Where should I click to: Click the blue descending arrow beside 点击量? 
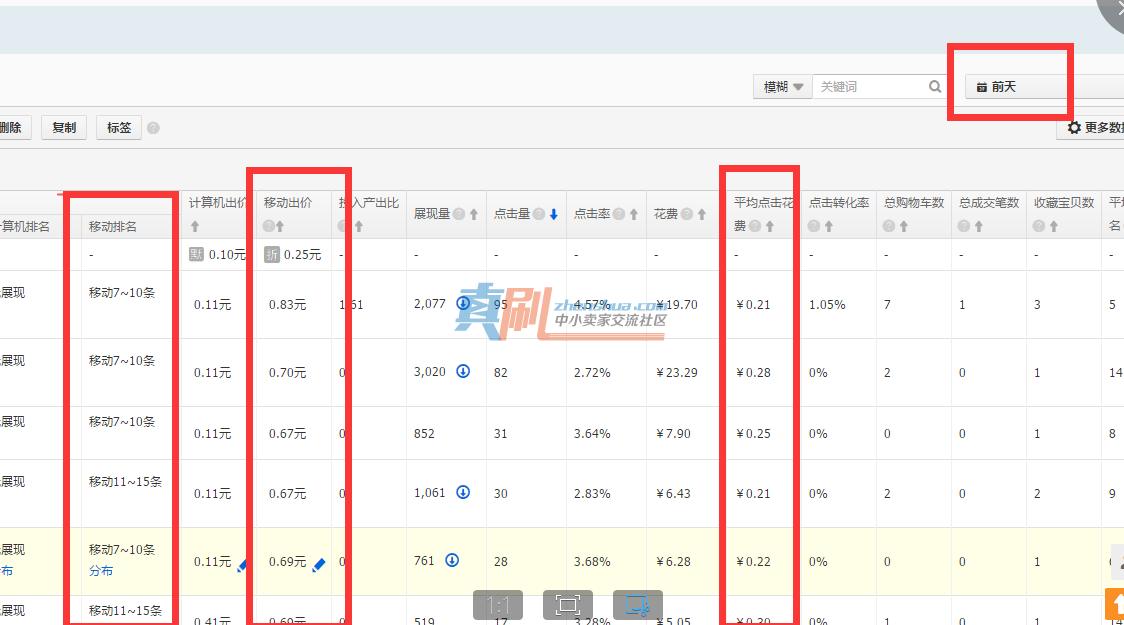coord(553,214)
